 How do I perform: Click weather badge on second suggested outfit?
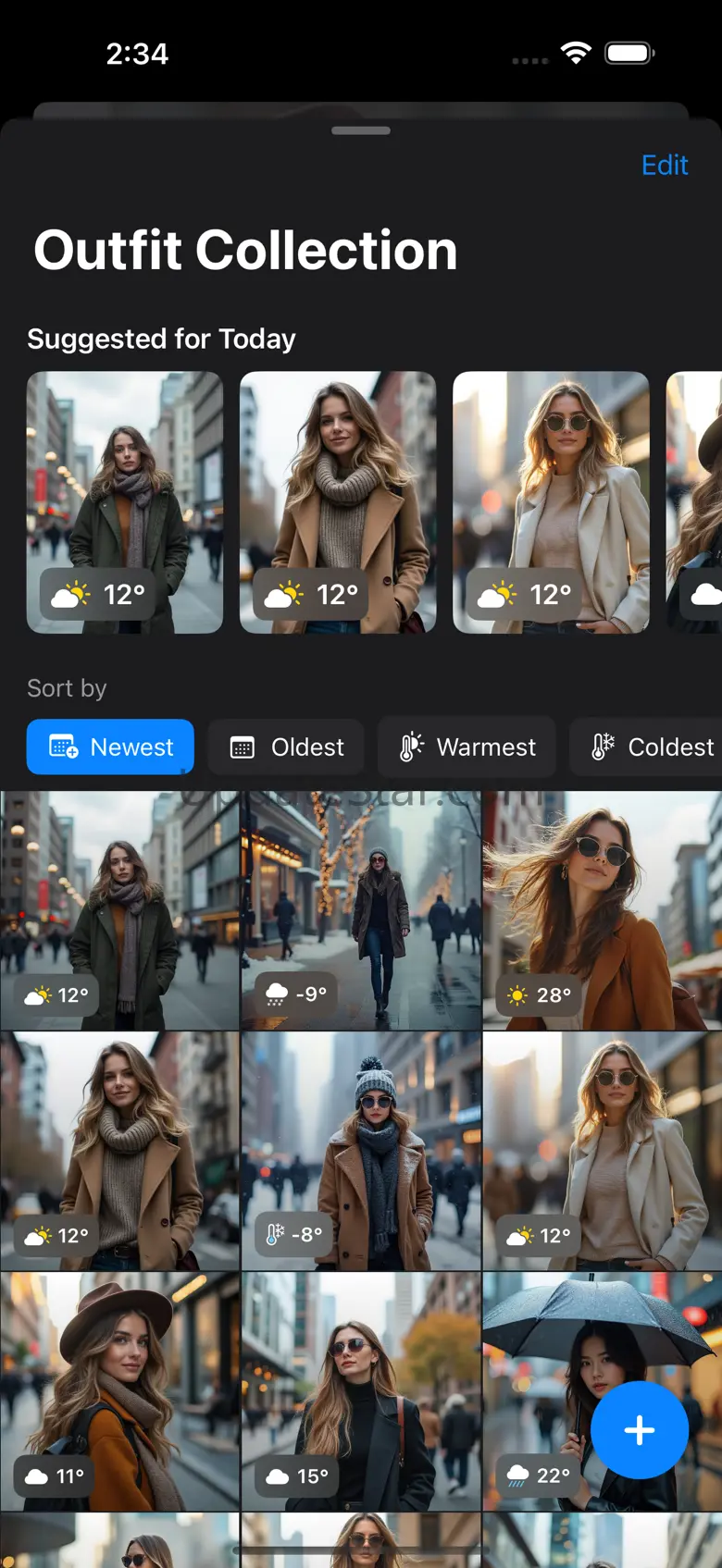point(312,594)
